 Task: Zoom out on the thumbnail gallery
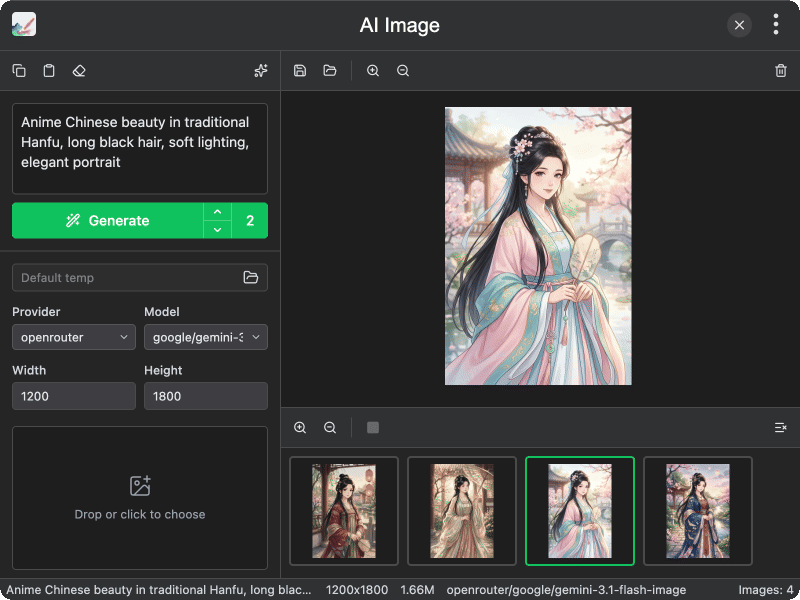(330, 428)
